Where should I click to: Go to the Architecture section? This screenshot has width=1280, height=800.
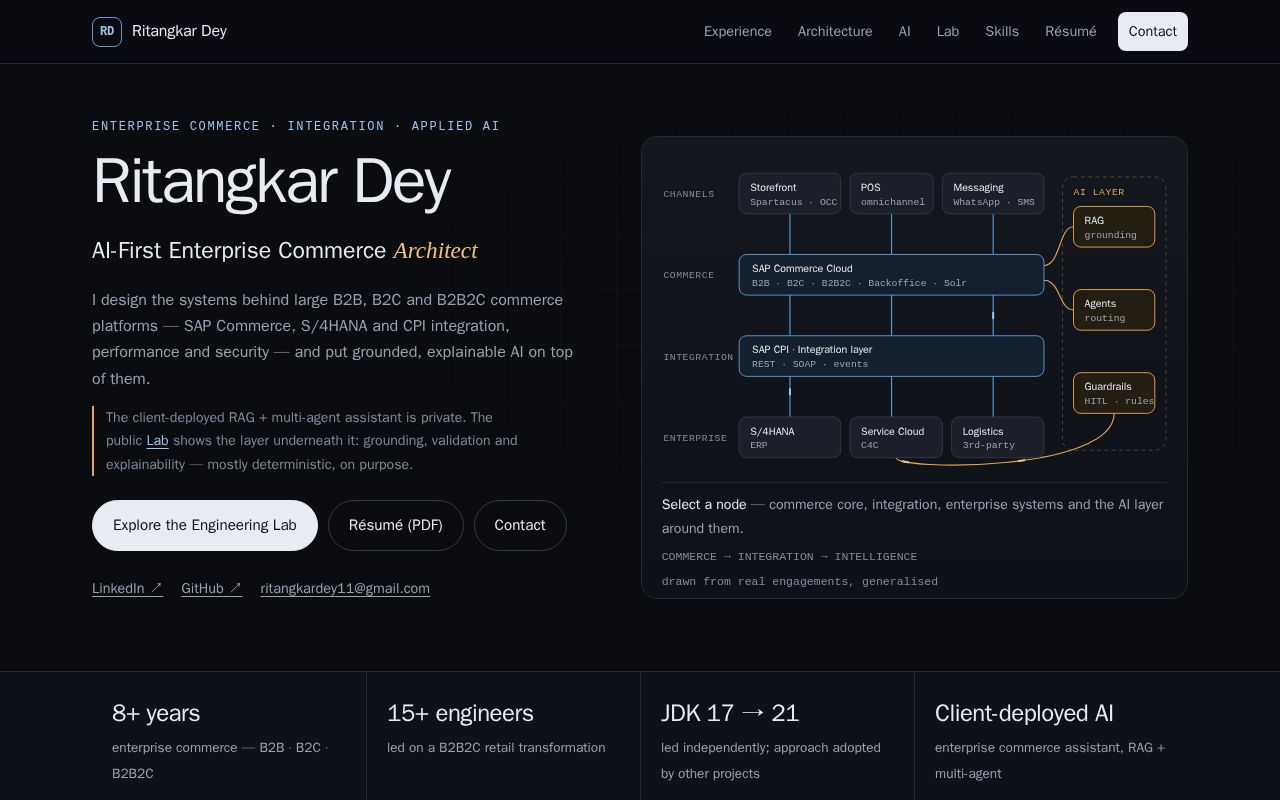coord(835,31)
